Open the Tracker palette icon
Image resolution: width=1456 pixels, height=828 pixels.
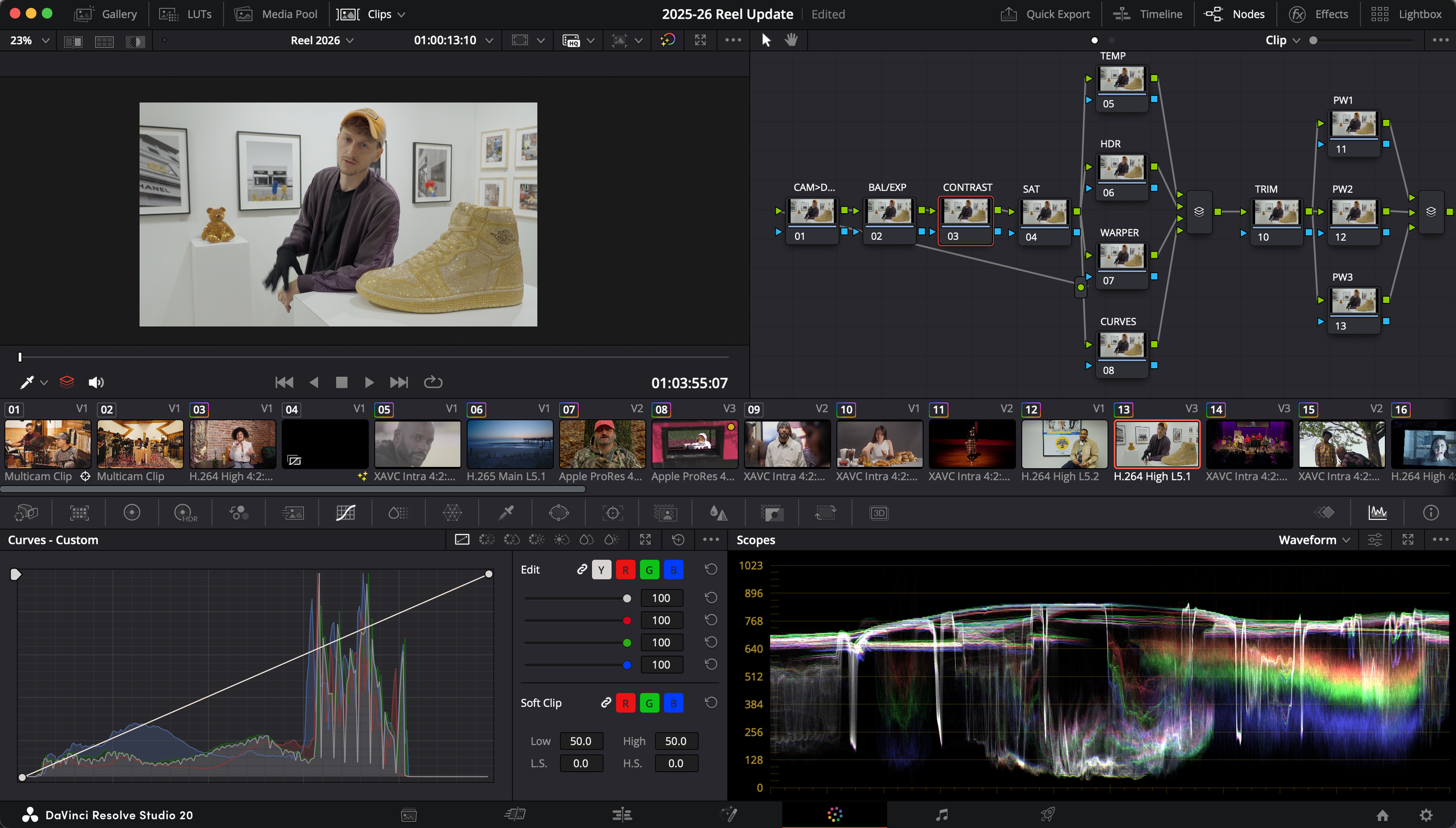click(612, 513)
